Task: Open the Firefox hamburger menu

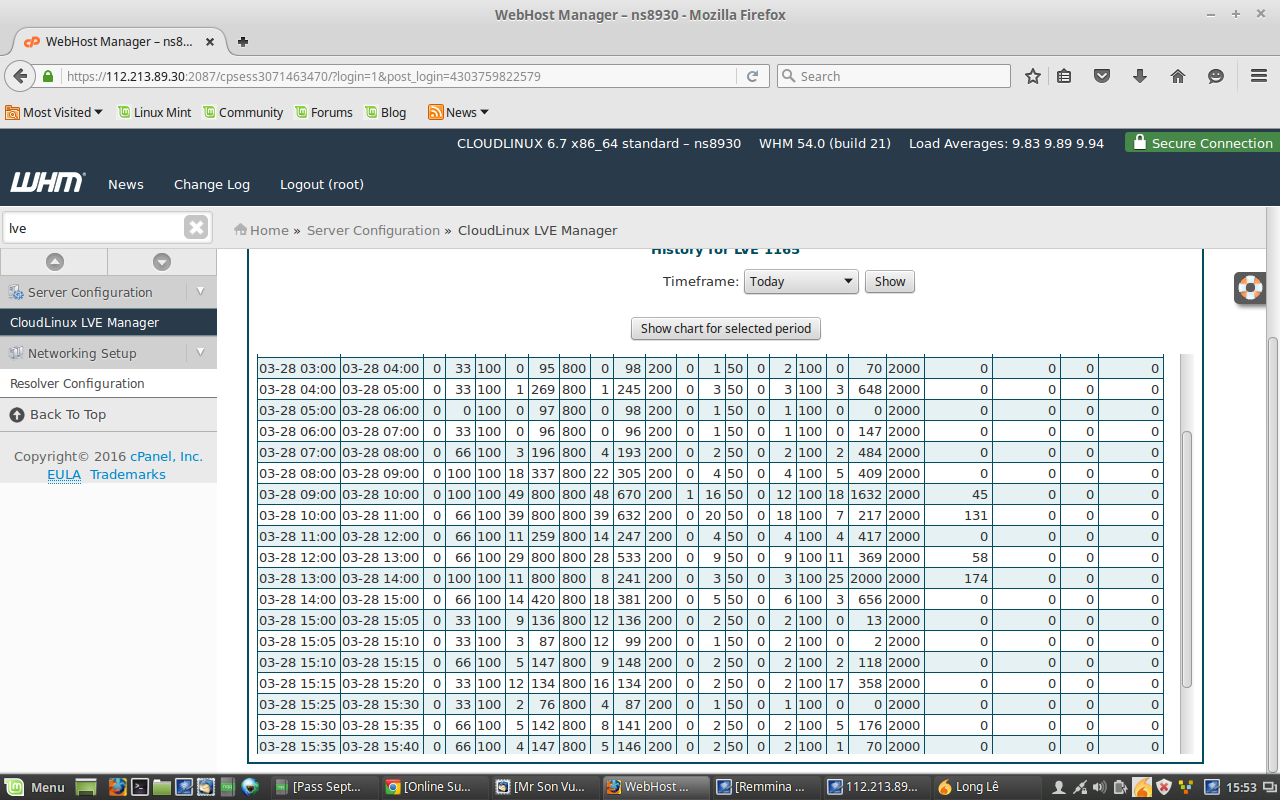Action: click(1258, 76)
